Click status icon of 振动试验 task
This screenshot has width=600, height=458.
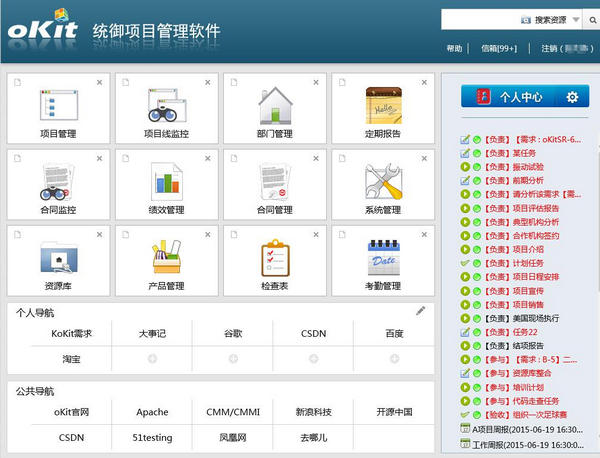465,167
